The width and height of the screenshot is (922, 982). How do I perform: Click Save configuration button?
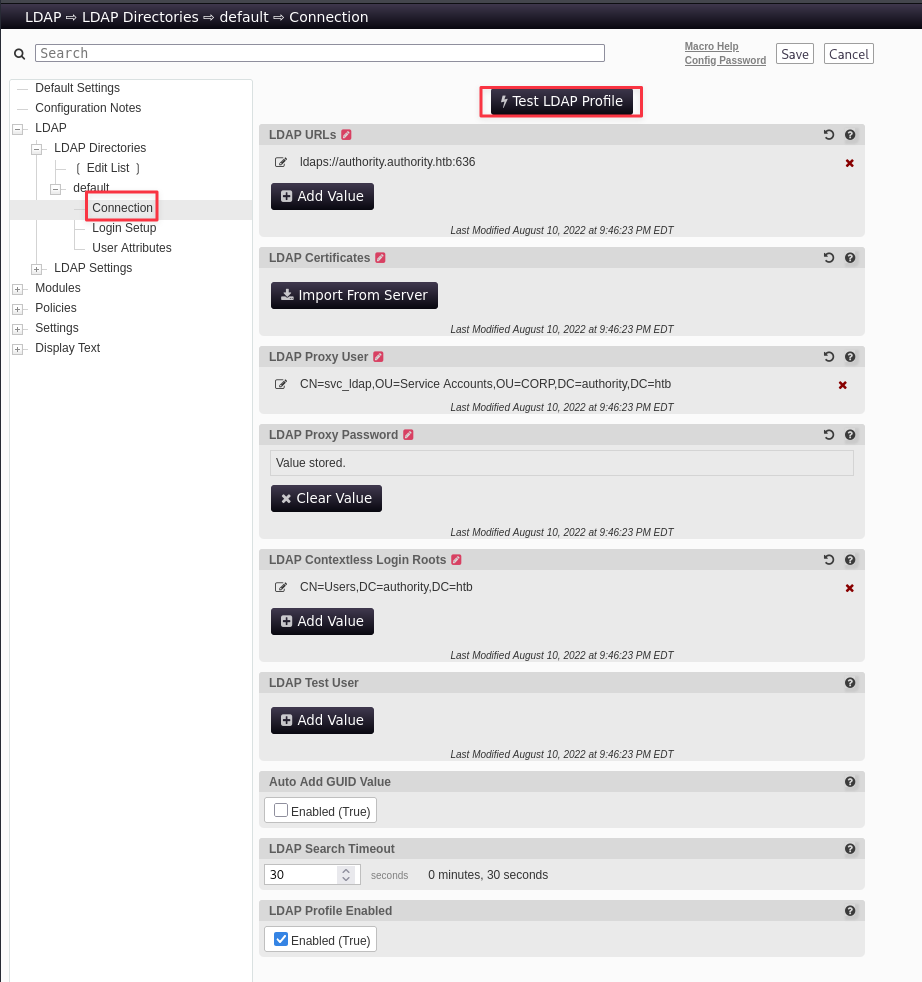pyautogui.click(x=794, y=54)
